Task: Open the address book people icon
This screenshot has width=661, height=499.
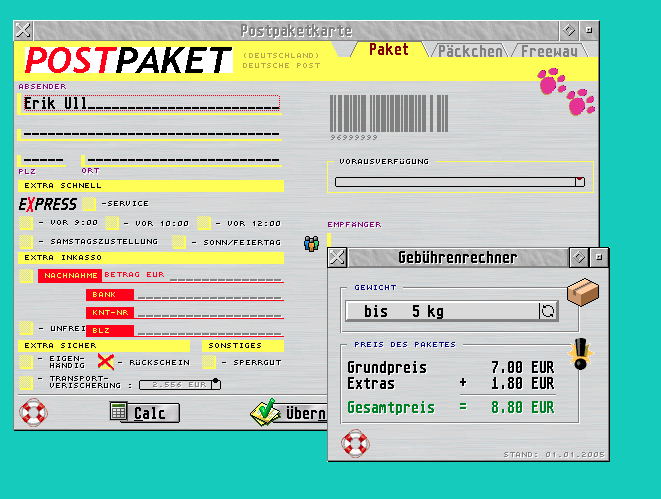Action: [x=312, y=244]
